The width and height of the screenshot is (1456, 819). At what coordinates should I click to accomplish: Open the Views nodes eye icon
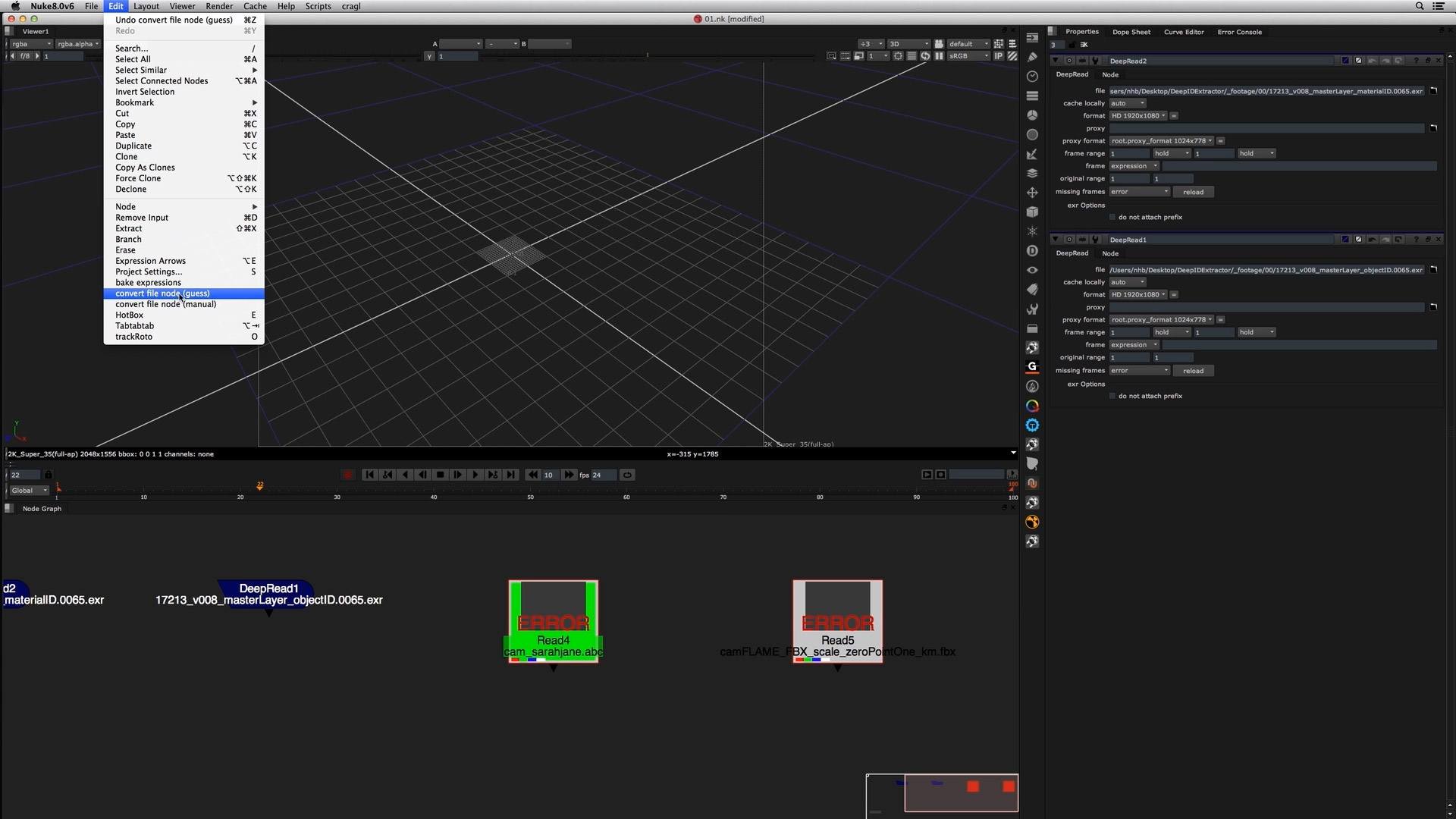pyautogui.click(x=1032, y=270)
